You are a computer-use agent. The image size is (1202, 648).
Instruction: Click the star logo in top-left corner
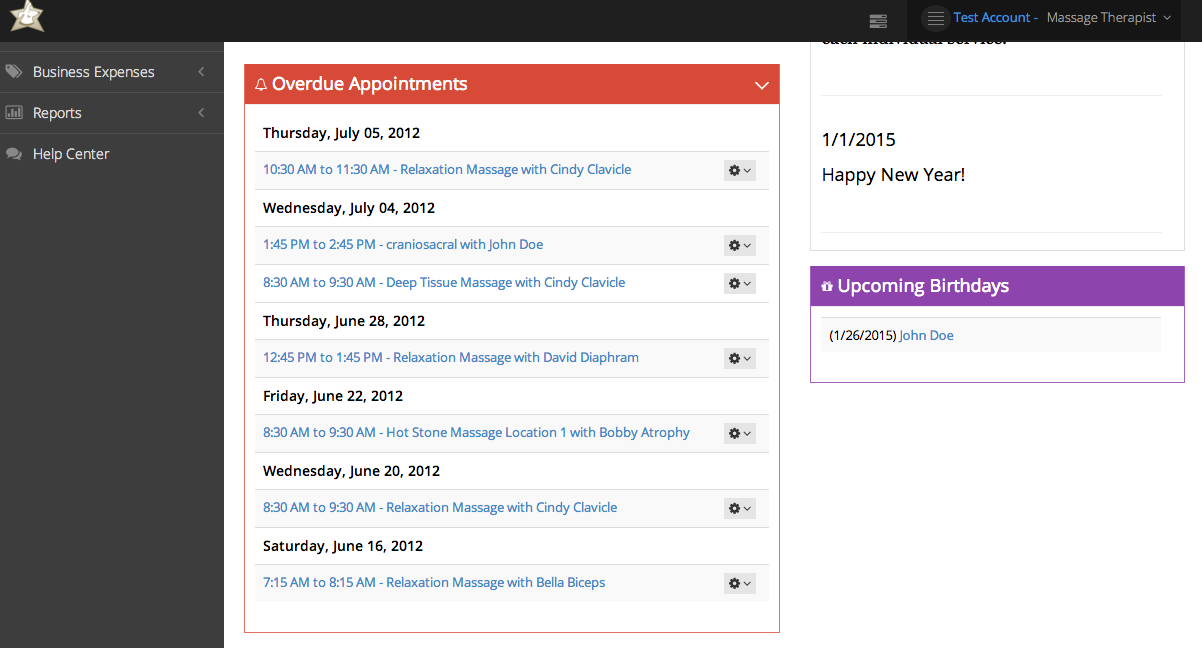(26, 17)
